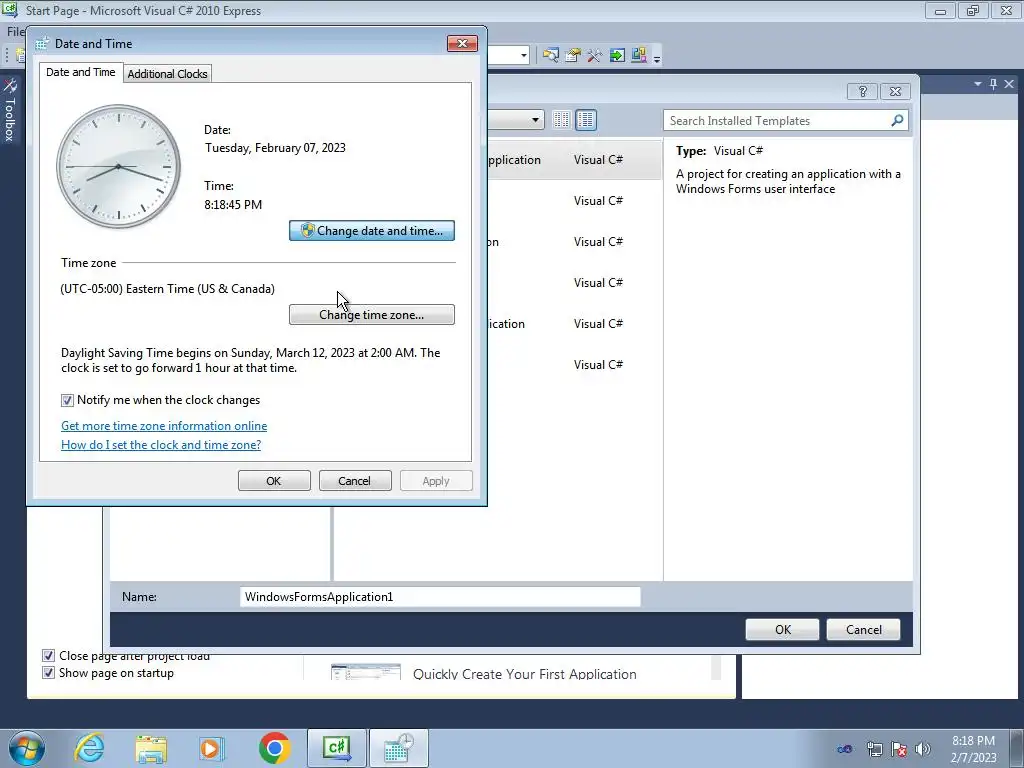Screen dimensions: 1024x768
Task: Open the Properties Window toolbar icon
Action: (573, 56)
